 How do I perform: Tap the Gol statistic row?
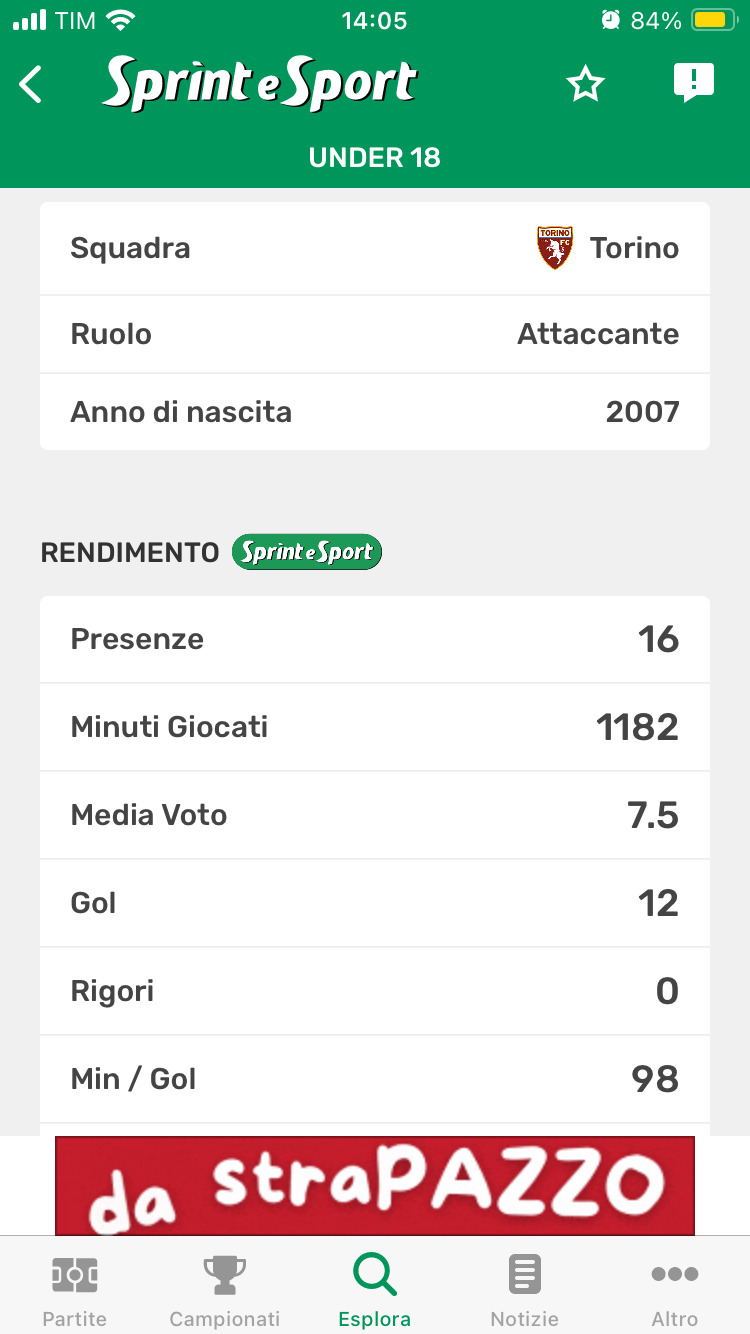(x=375, y=903)
